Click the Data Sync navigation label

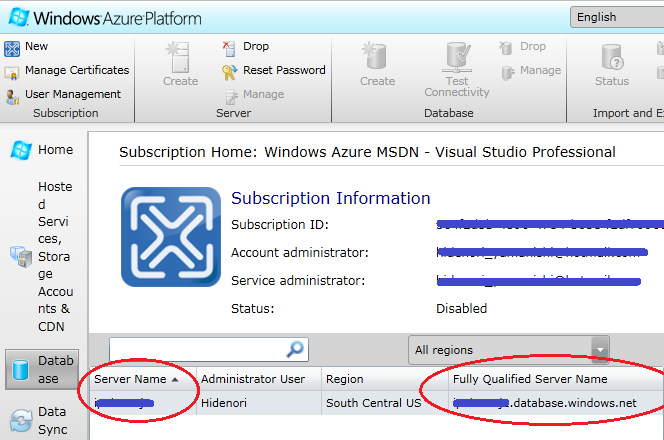coord(53,421)
